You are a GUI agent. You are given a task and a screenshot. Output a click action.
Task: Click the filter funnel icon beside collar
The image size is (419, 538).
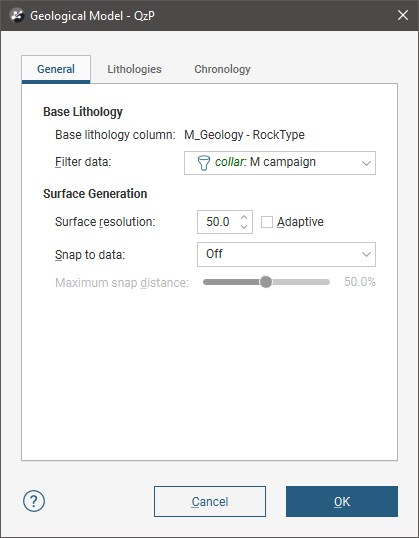[x=203, y=163]
